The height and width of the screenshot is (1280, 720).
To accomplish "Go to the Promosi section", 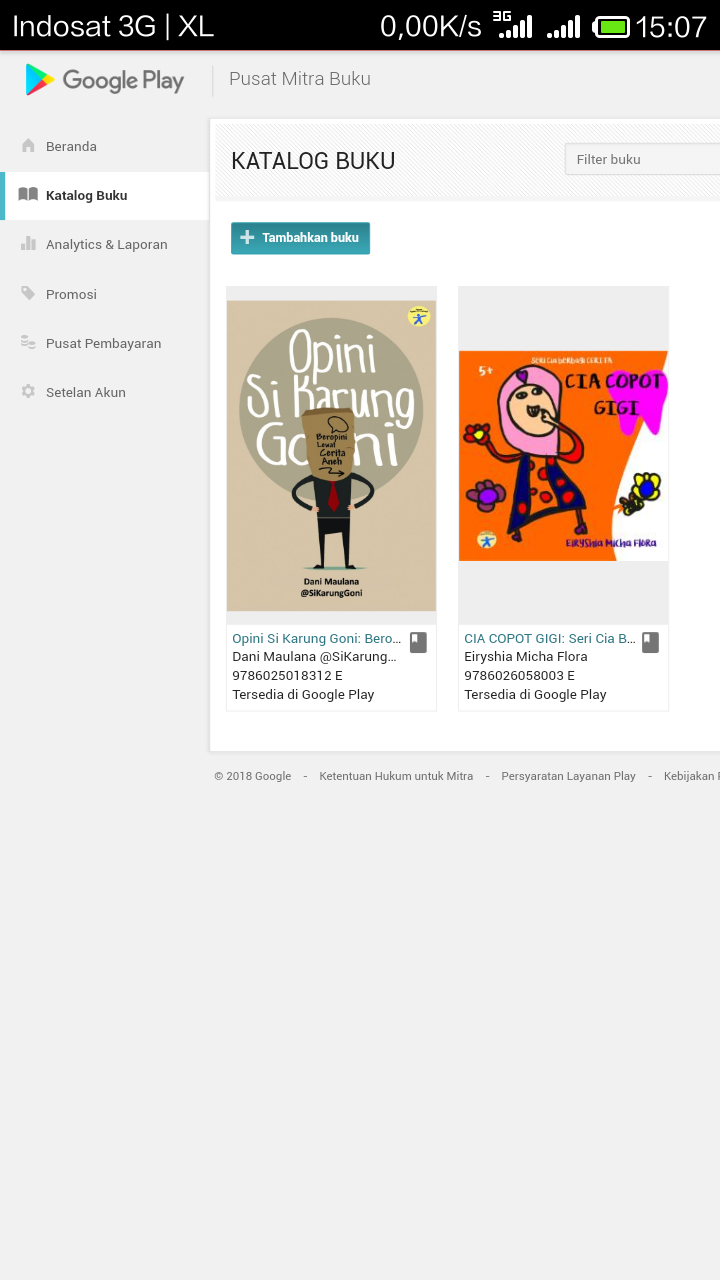I will [x=105, y=294].
